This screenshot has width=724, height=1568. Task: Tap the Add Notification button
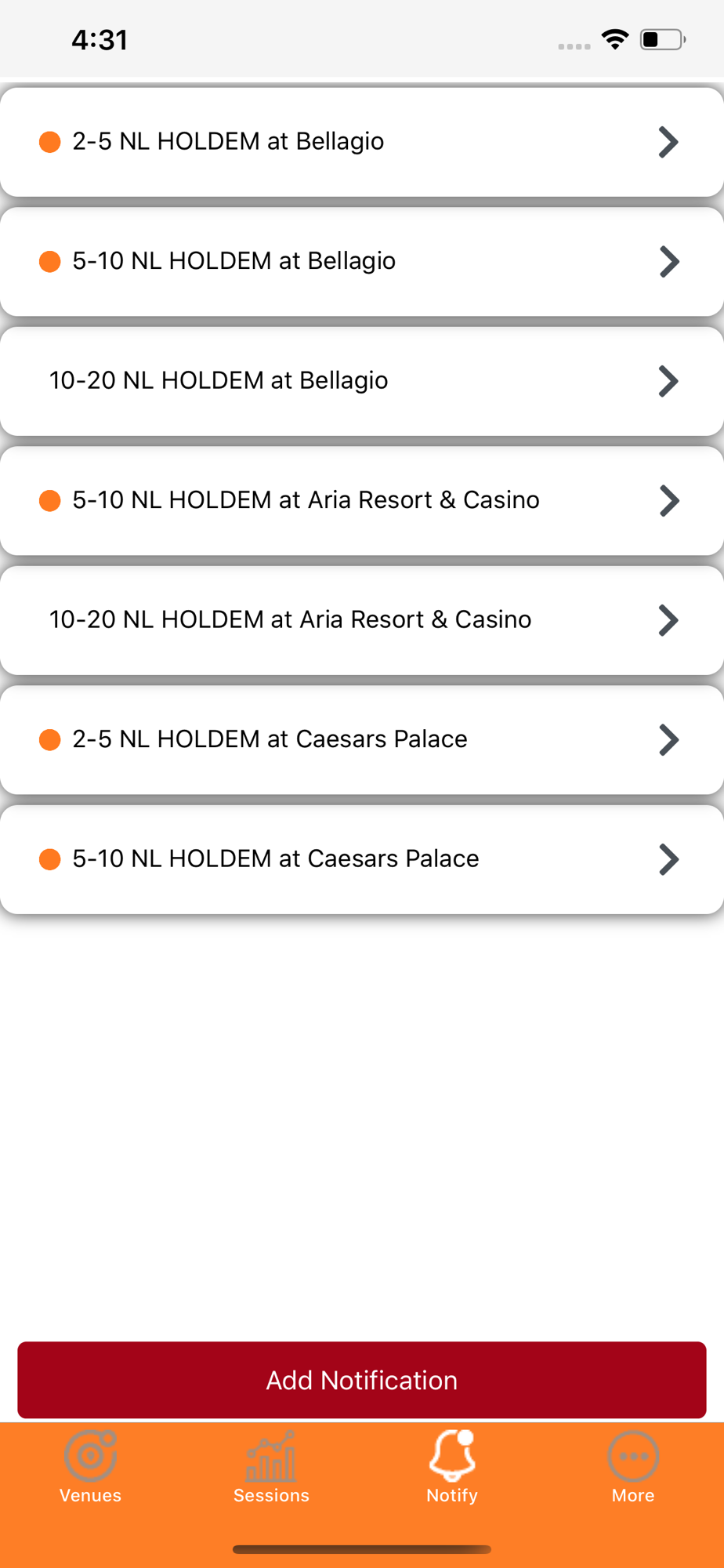pos(362,1380)
